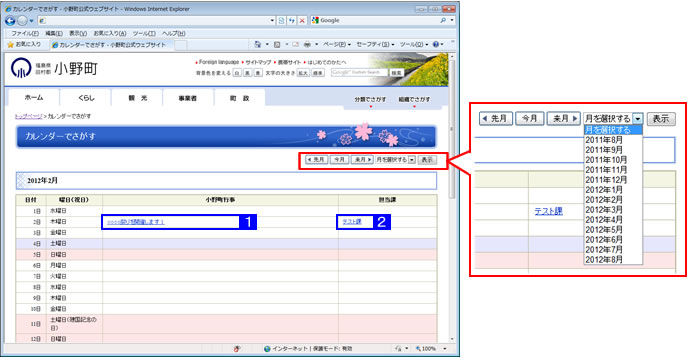The width and height of the screenshot is (691, 364).
Task: Click the 検索 button beside site search
Action: [397, 73]
